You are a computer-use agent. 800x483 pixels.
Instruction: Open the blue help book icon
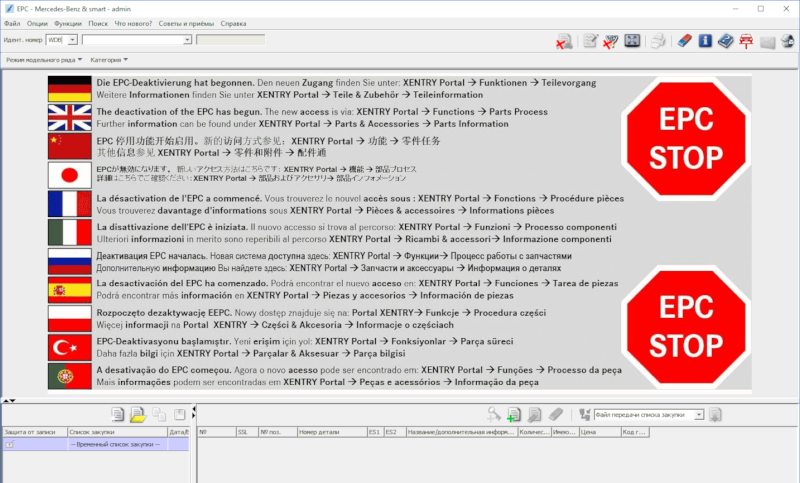pyautogui.click(x=726, y=41)
